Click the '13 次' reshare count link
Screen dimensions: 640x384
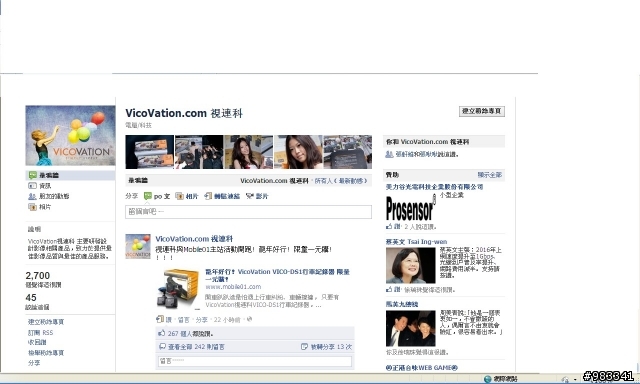point(331,346)
